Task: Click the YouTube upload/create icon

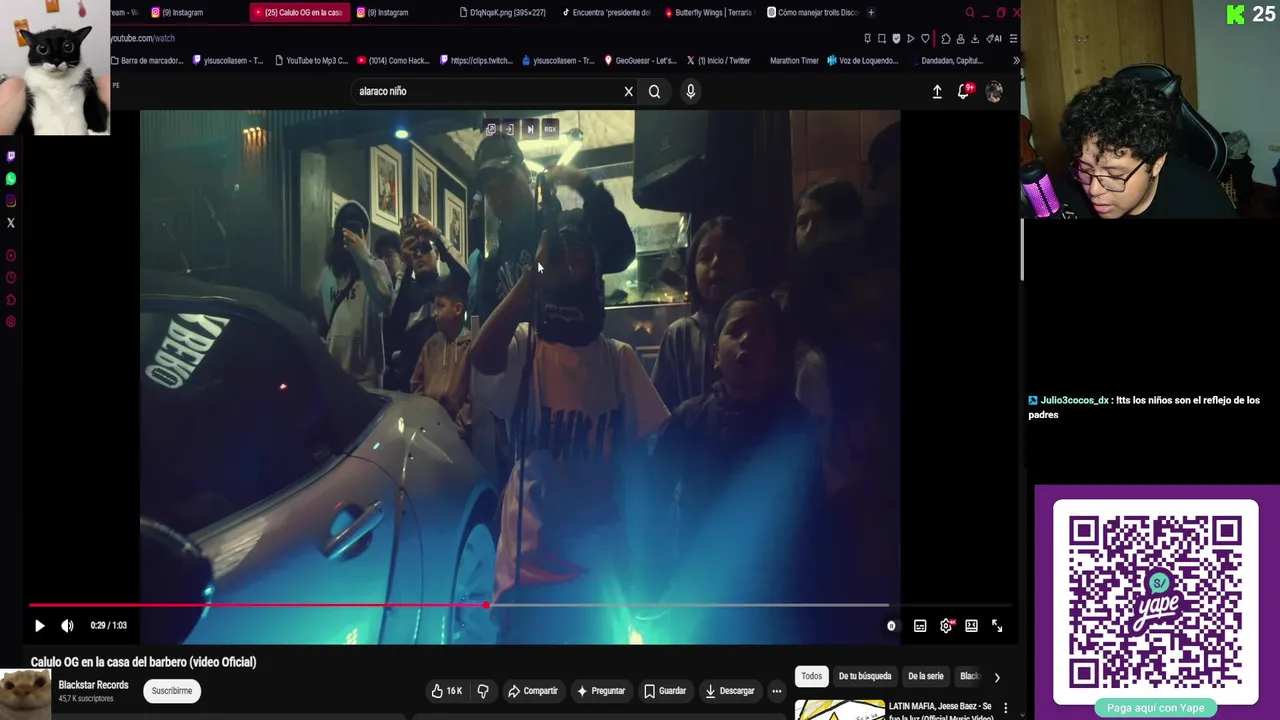Action: pyautogui.click(x=937, y=91)
